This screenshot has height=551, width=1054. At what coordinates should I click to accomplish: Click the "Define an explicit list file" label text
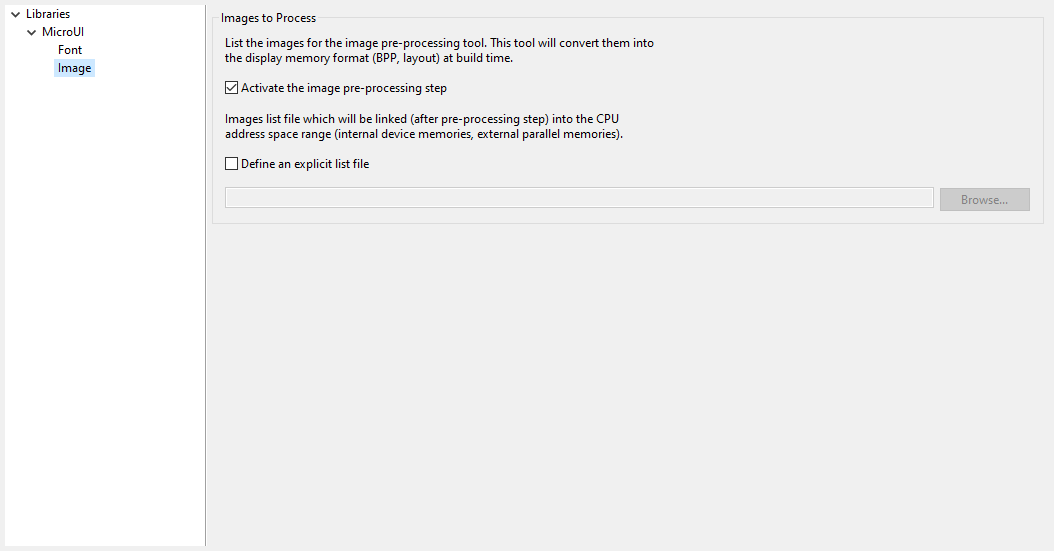point(305,164)
